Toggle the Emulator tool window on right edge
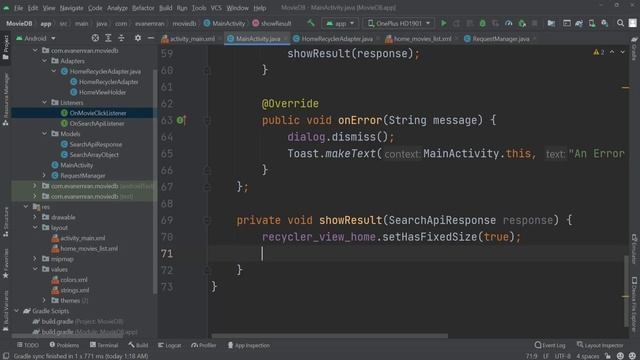Screen dimensions: 640x360 click(x=634, y=249)
